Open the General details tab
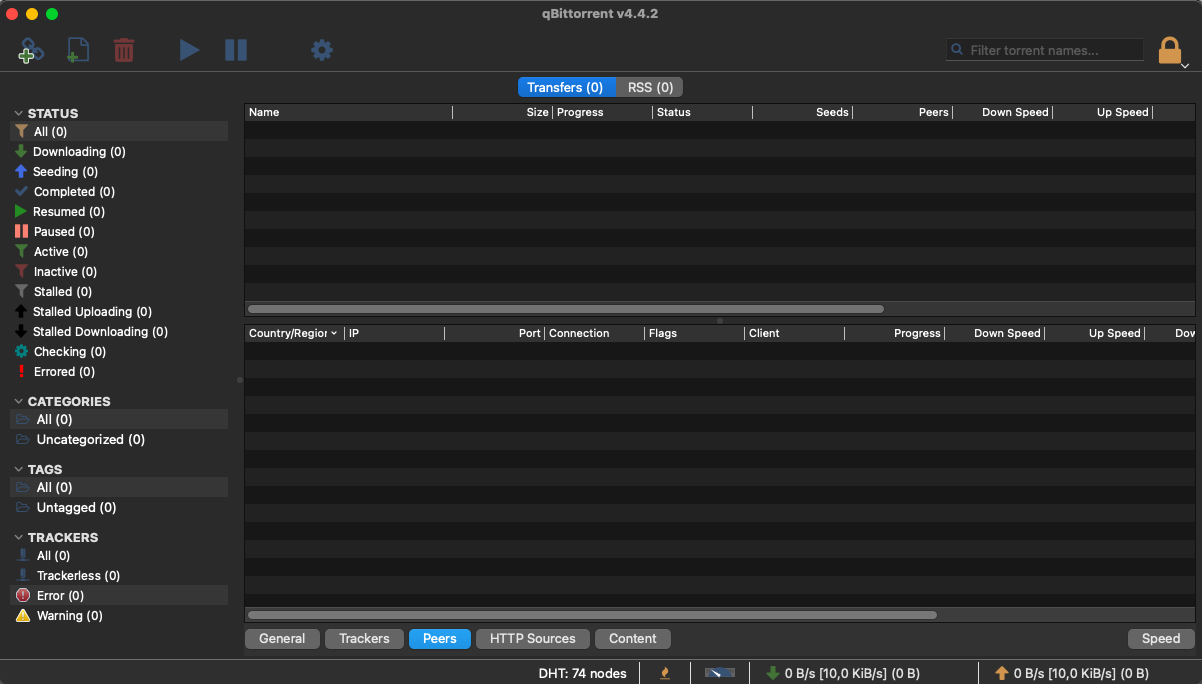This screenshot has width=1202, height=684. coord(282,638)
